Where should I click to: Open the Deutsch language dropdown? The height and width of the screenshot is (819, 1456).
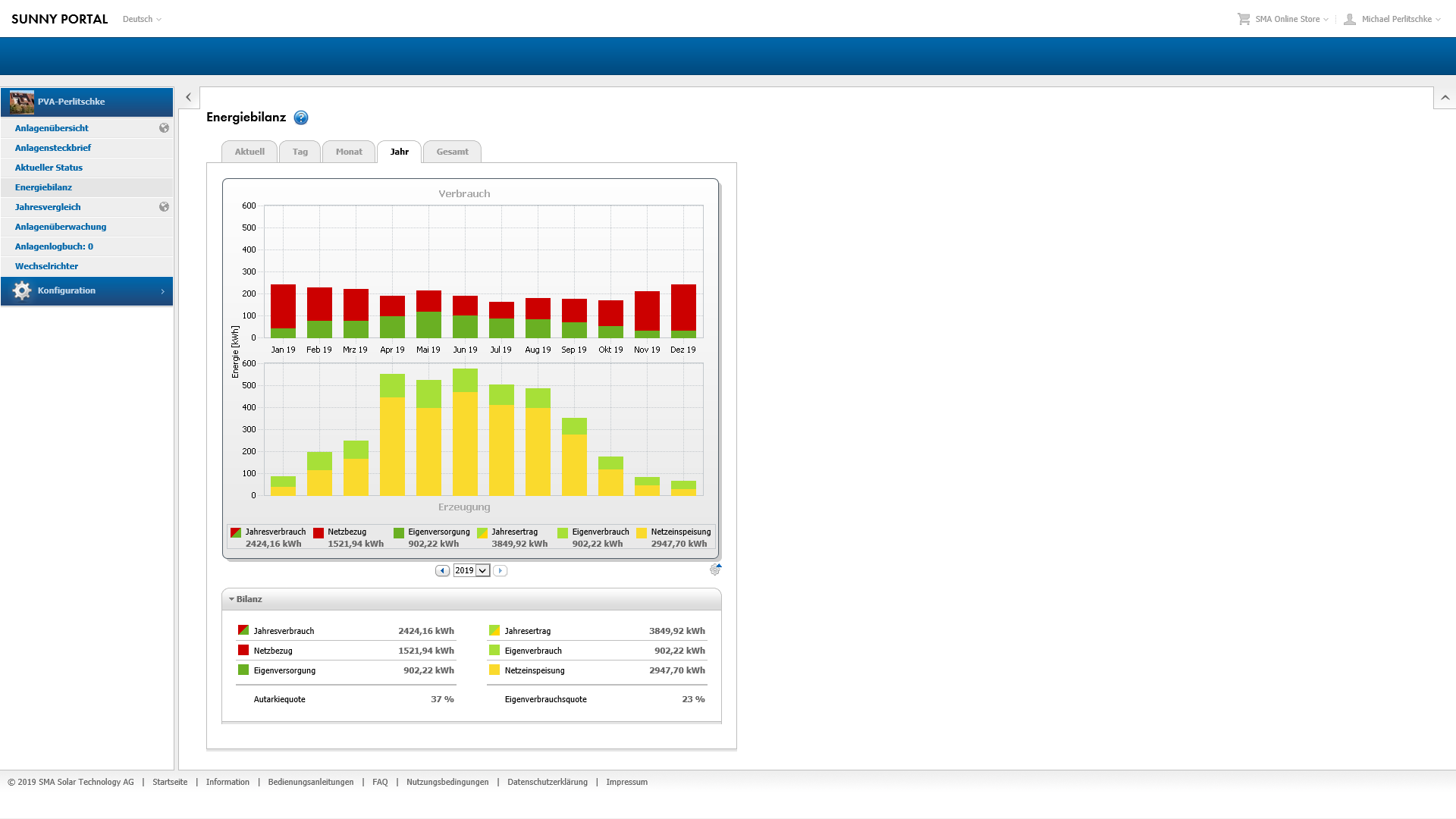142,19
